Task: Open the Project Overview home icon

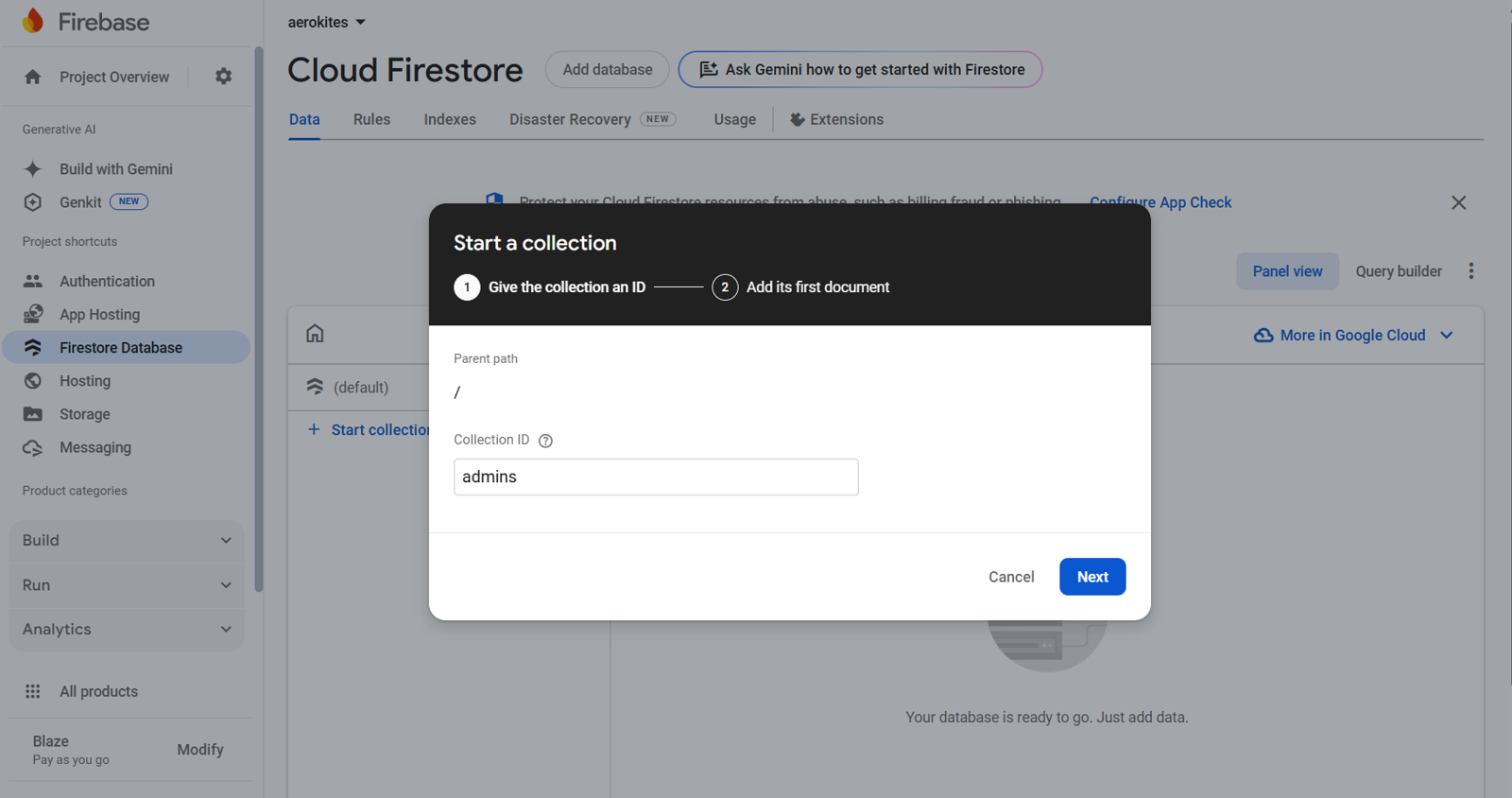Action: tap(33, 77)
